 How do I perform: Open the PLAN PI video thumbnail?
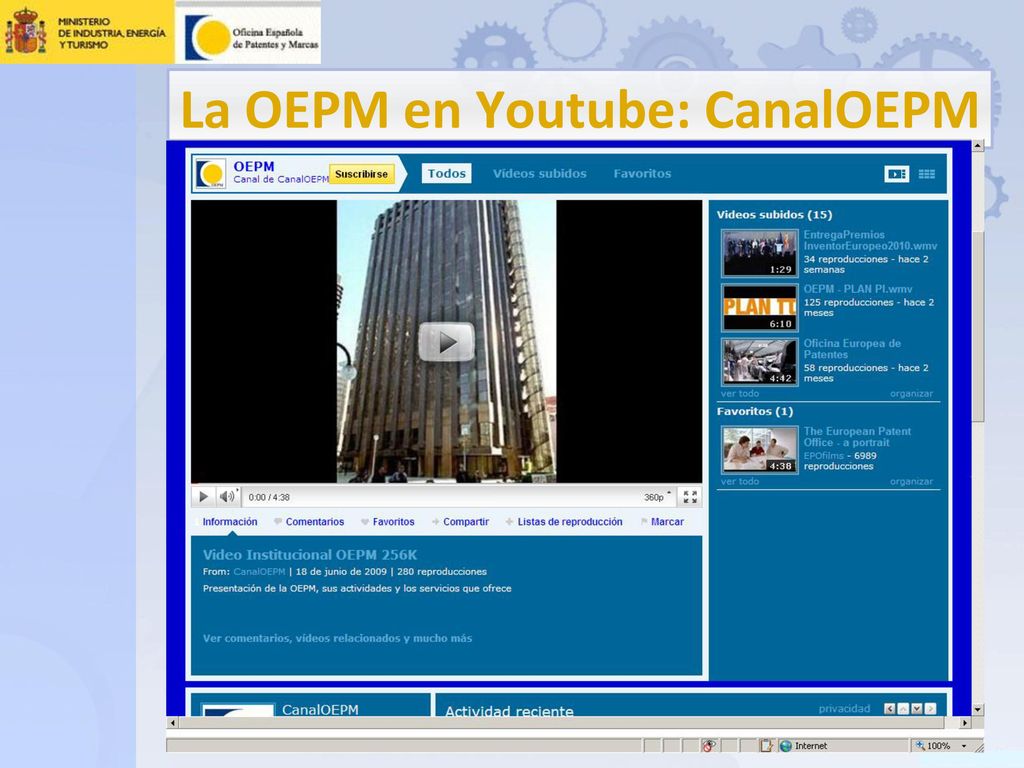(x=760, y=308)
